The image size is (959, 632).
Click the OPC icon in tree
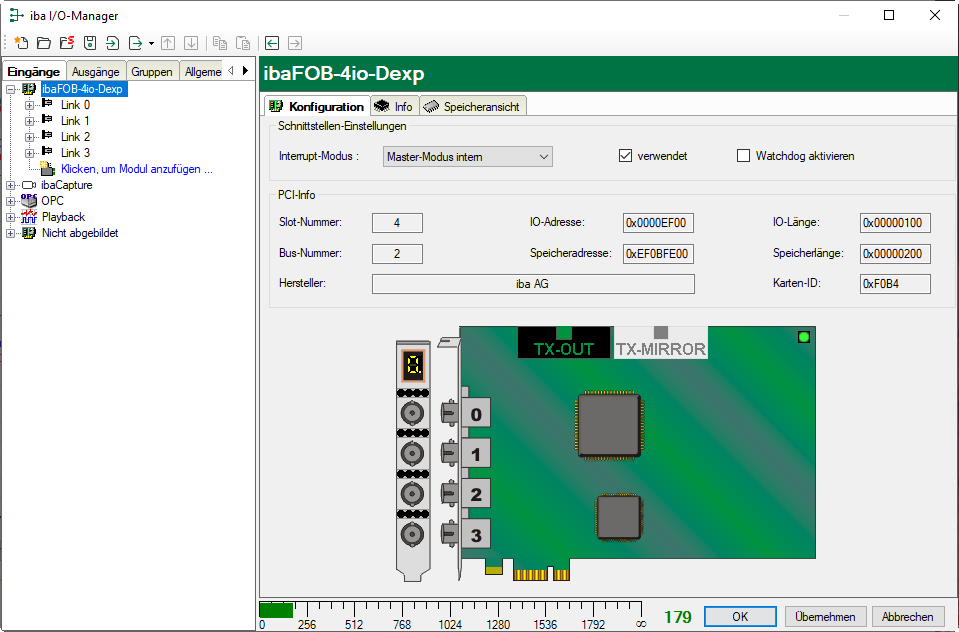(x=29, y=201)
